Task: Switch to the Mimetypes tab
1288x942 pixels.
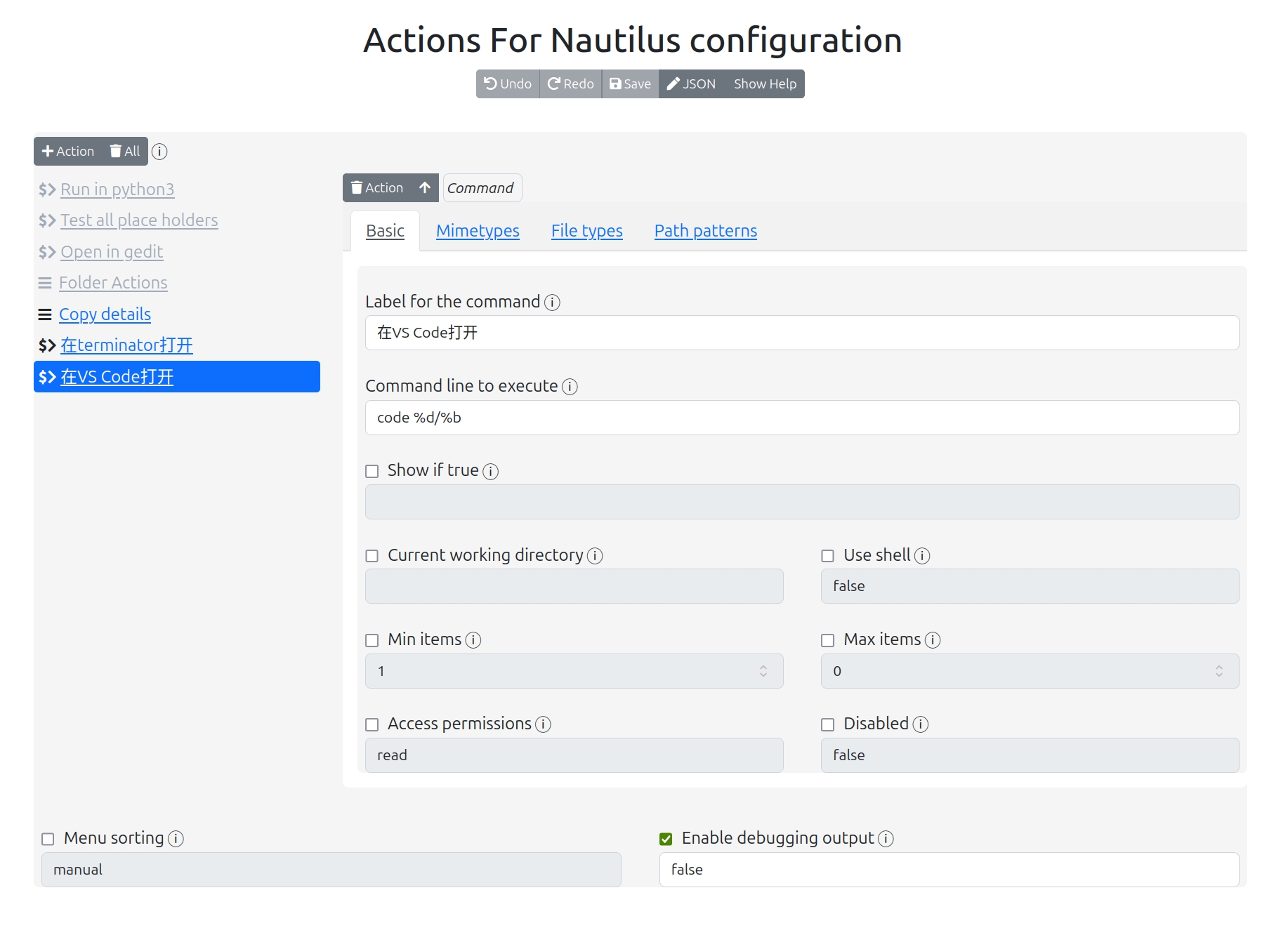Action: click(478, 231)
